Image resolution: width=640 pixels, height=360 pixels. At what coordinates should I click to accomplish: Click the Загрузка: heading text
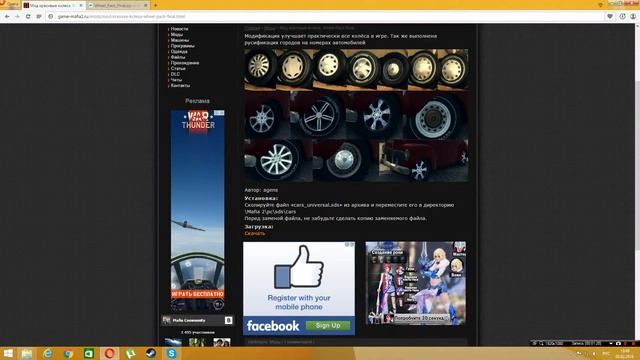point(259,227)
